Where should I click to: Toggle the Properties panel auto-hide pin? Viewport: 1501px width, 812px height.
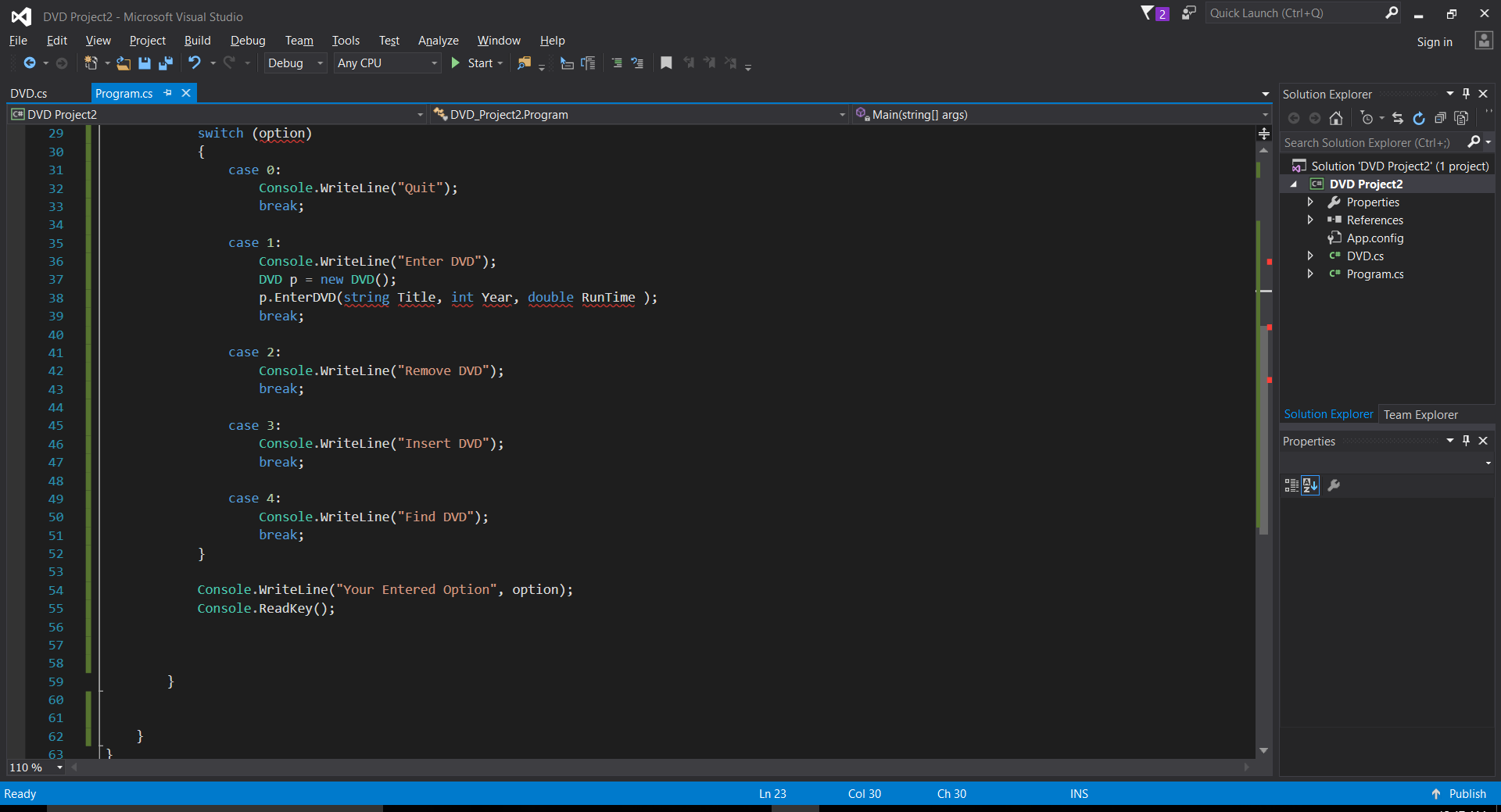tap(1467, 441)
